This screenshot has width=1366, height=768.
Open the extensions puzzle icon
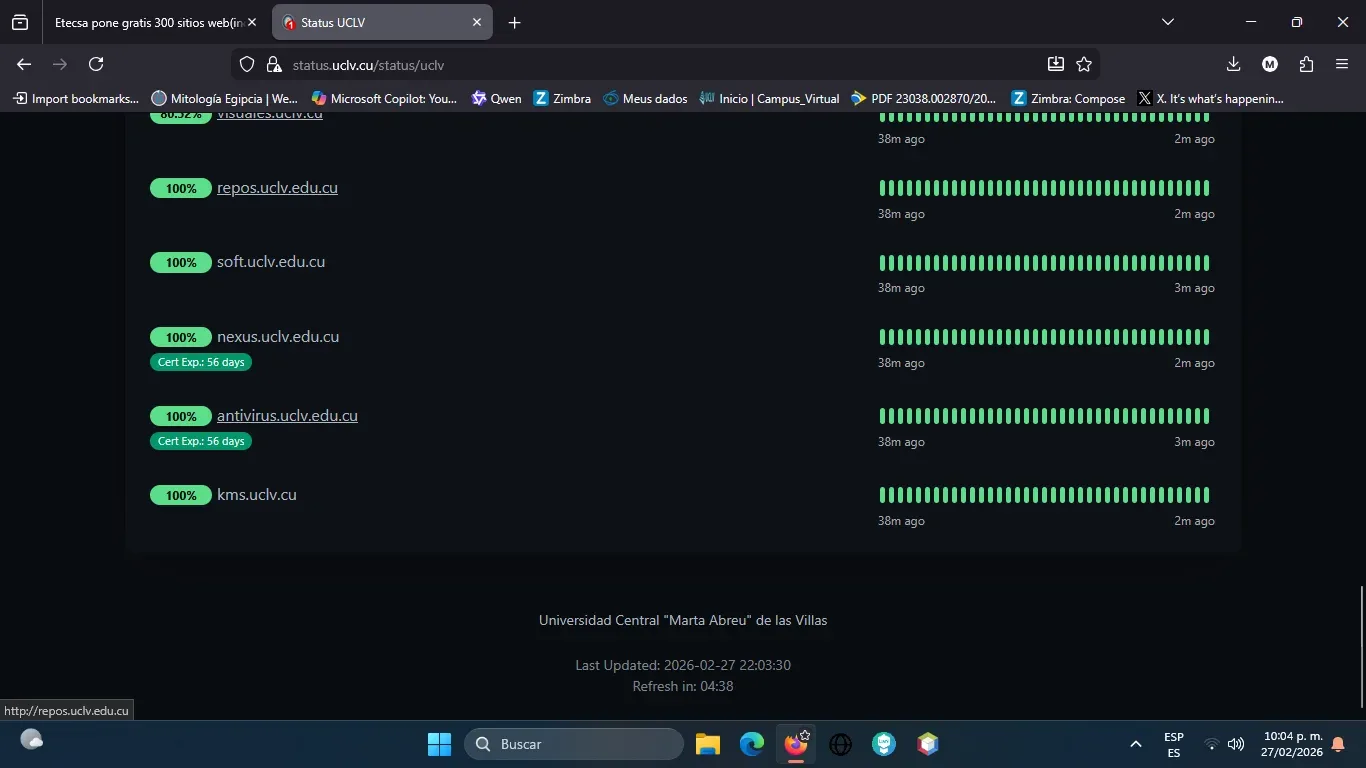click(1306, 64)
